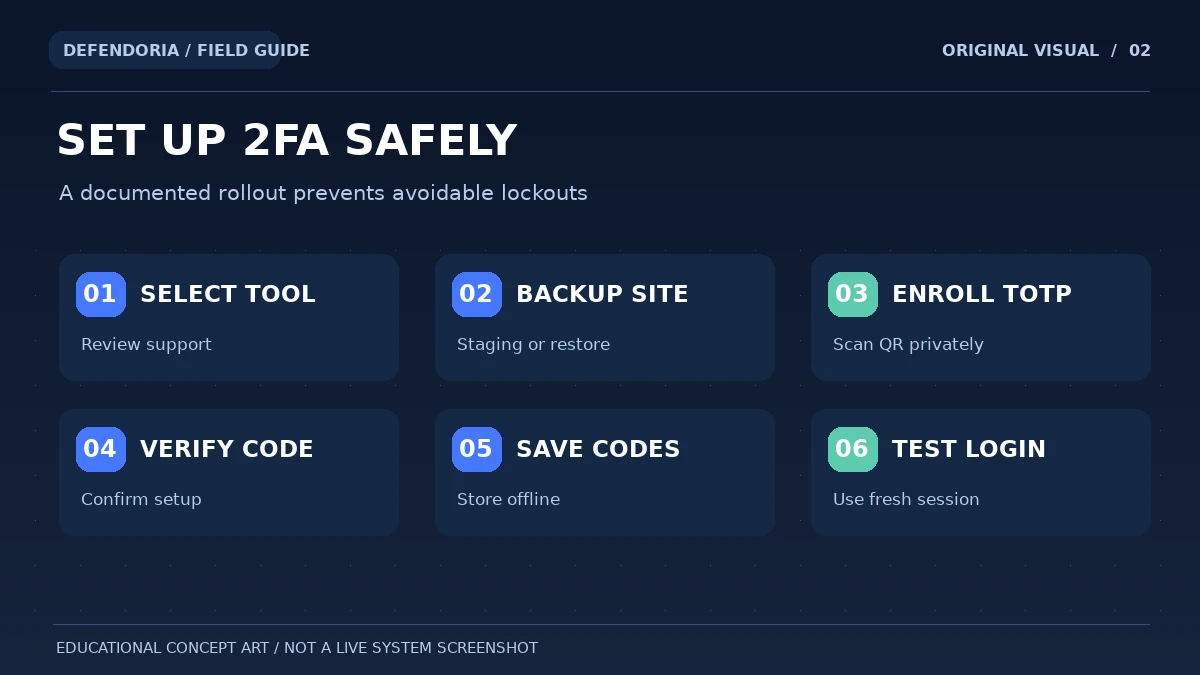Screen dimensions: 1200x675
Task: Click the green 03 step badge
Action: (x=853, y=294)
